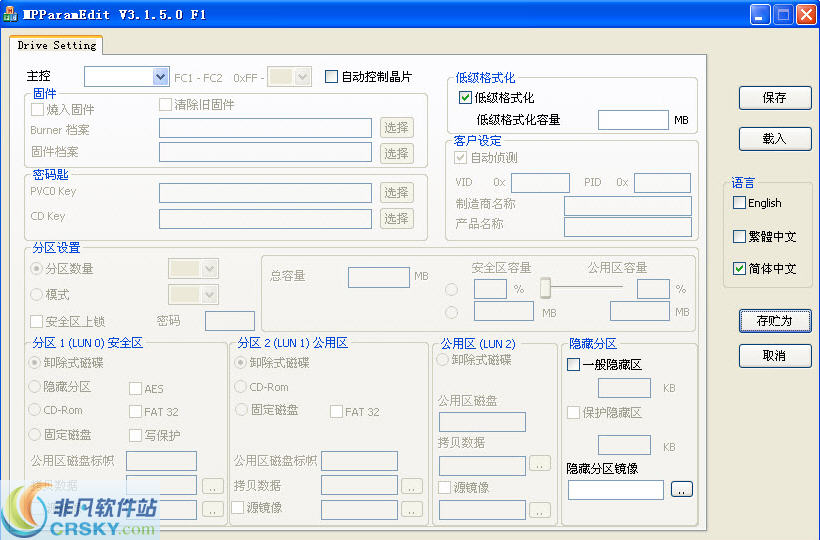
Task: Click the 载入 load button
Action: click(775, 139)
